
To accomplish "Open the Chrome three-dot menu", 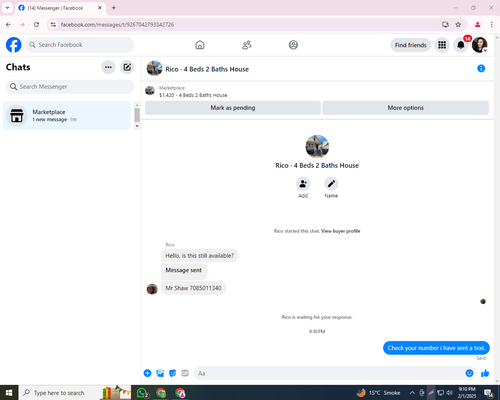I will 492,24.
